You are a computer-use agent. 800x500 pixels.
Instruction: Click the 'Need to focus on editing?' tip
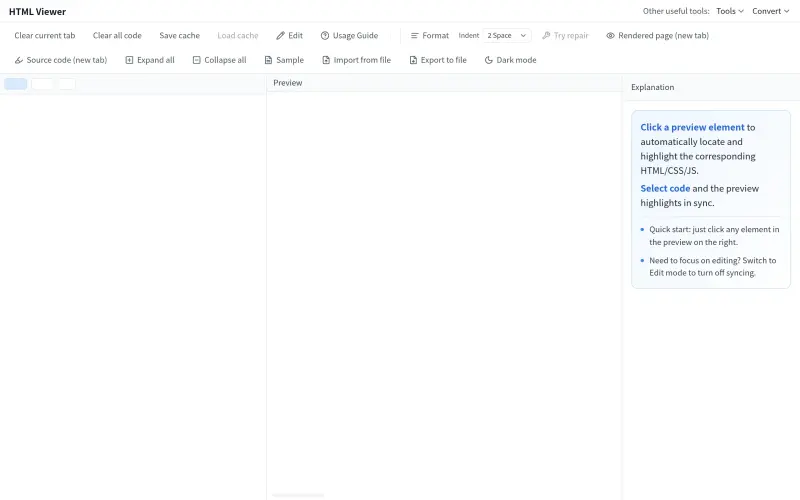point(713,266)
